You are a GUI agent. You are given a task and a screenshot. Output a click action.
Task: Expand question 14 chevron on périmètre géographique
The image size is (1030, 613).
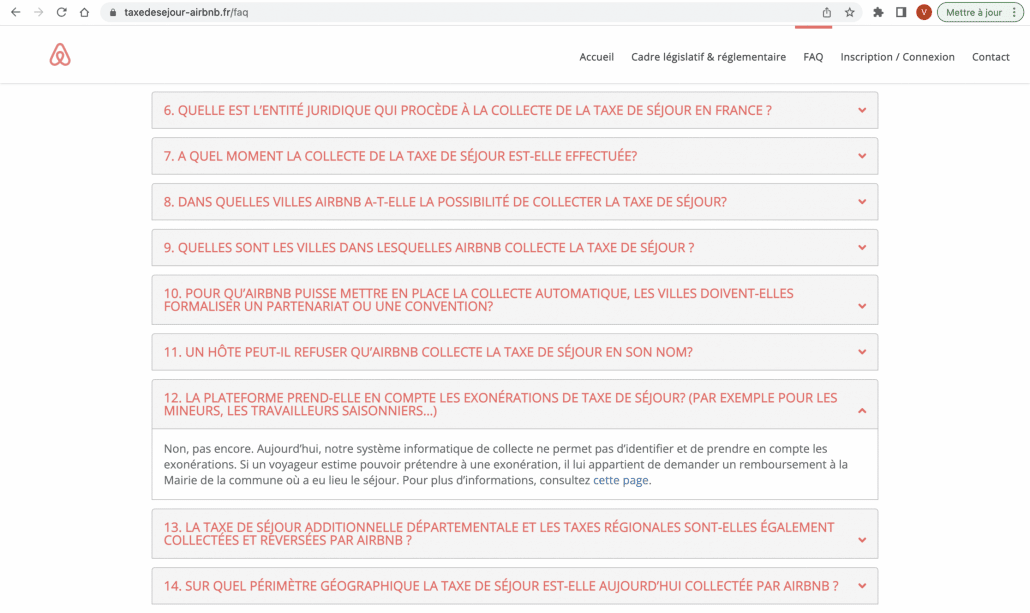pos(862,586)
